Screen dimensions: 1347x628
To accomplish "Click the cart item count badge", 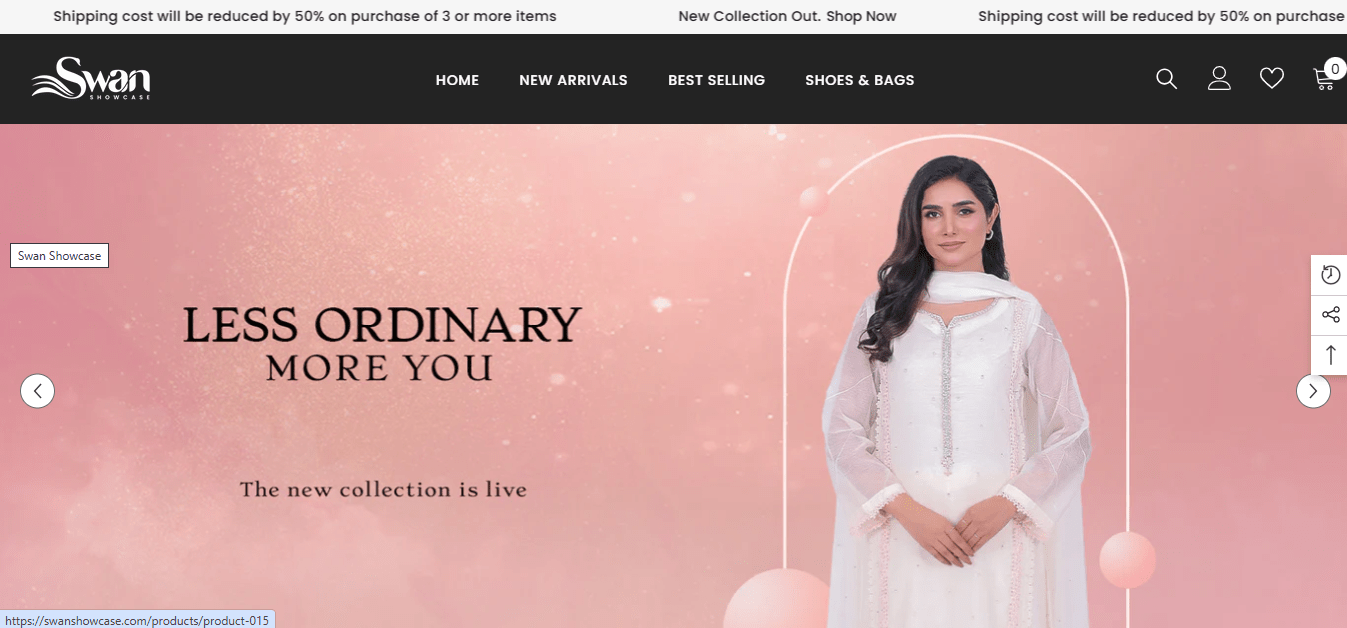I will (1335, 69).
